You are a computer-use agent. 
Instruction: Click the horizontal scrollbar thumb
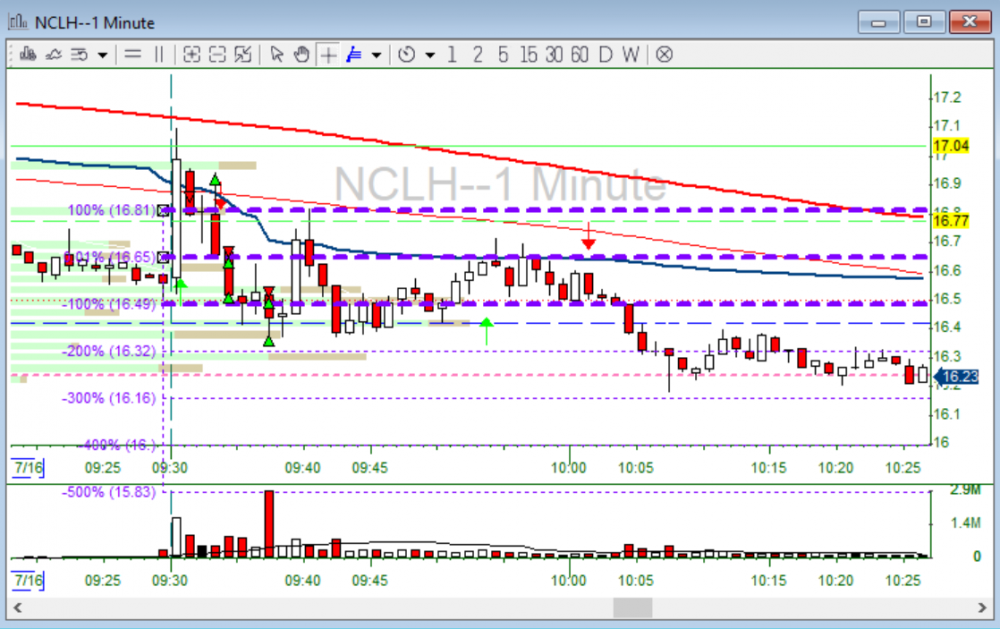tap(632, 608)
